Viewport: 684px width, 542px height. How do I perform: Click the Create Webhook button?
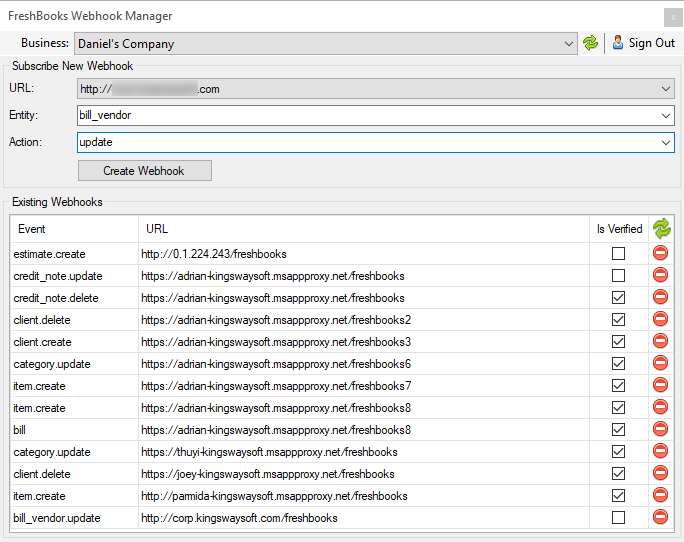point(145,171)
